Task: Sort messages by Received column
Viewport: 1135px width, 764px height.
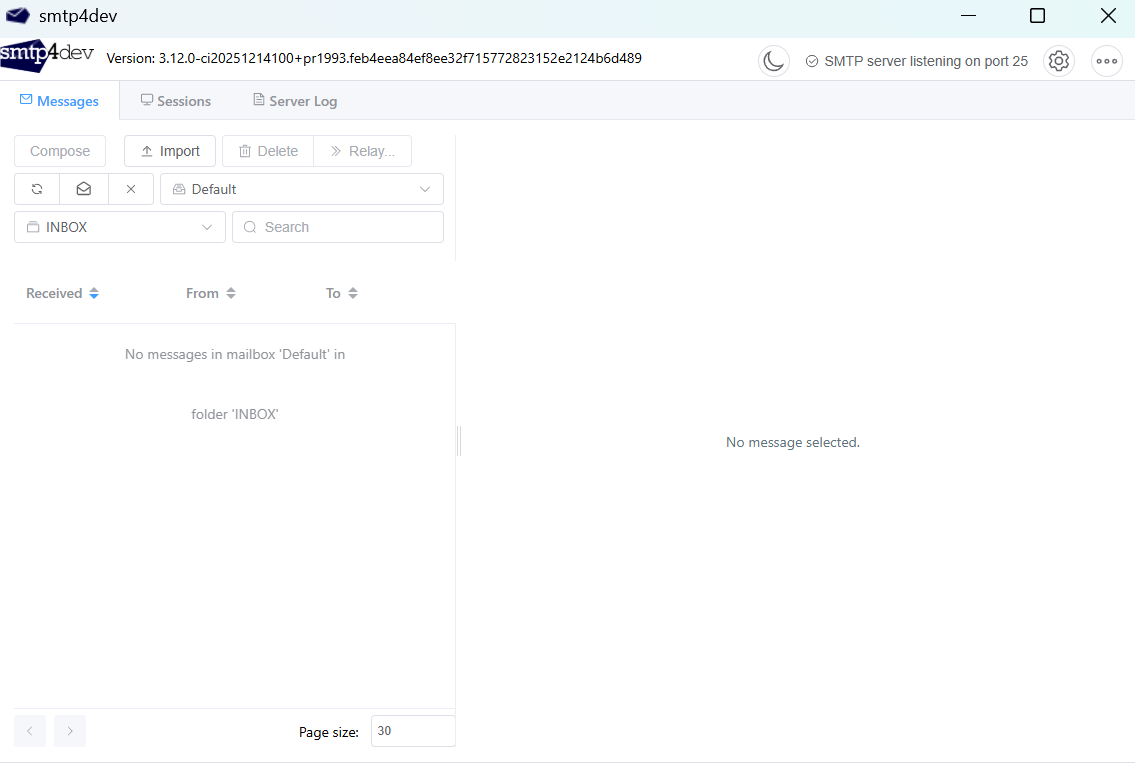Action: (62, 293)
